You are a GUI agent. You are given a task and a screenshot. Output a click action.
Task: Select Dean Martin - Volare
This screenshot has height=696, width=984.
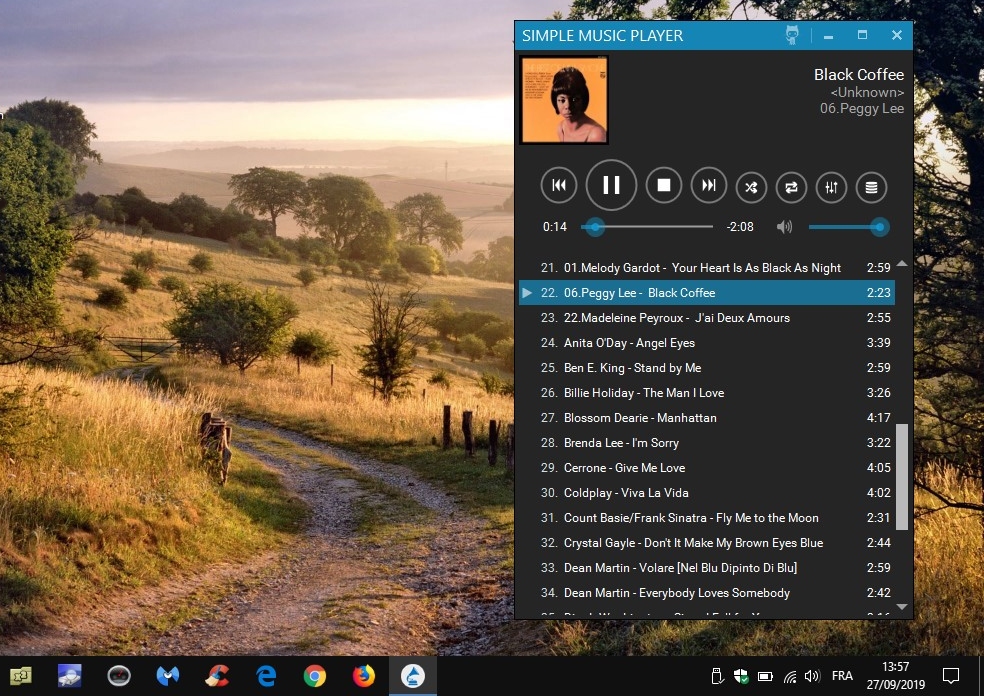click(x=707, y=568)
